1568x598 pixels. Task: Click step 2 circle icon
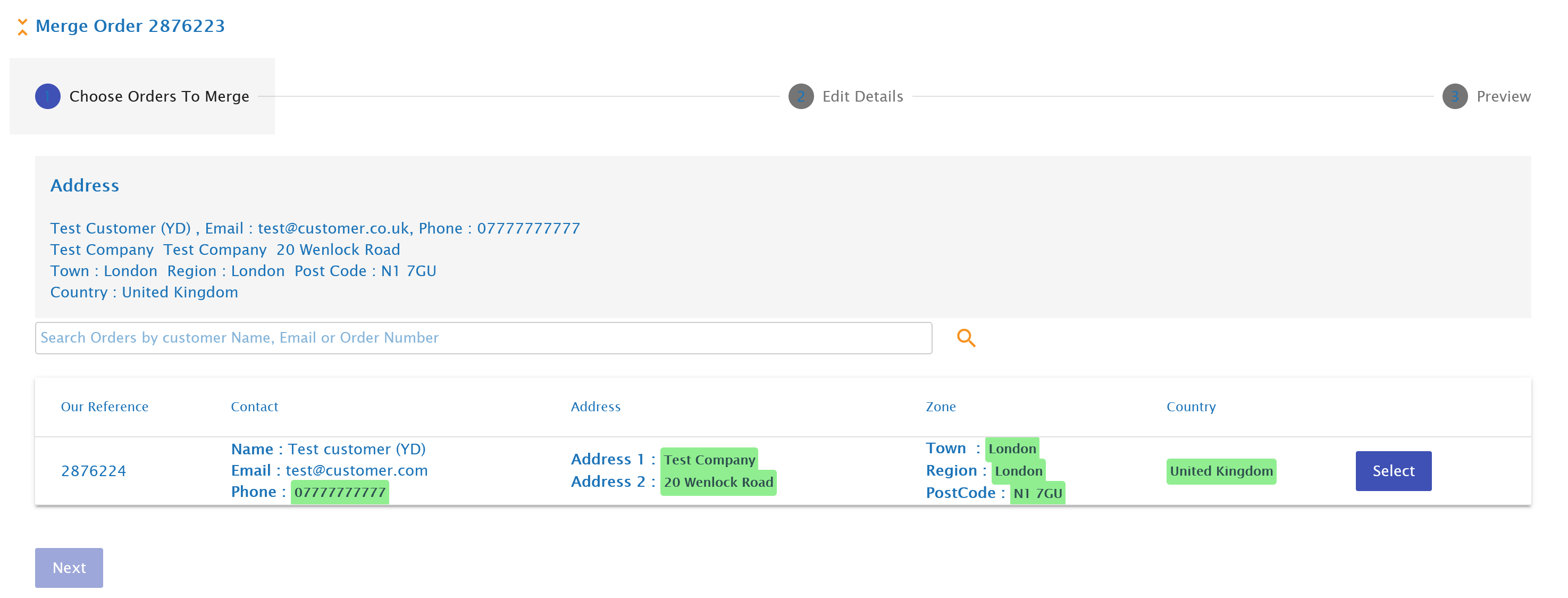(800, 96)
